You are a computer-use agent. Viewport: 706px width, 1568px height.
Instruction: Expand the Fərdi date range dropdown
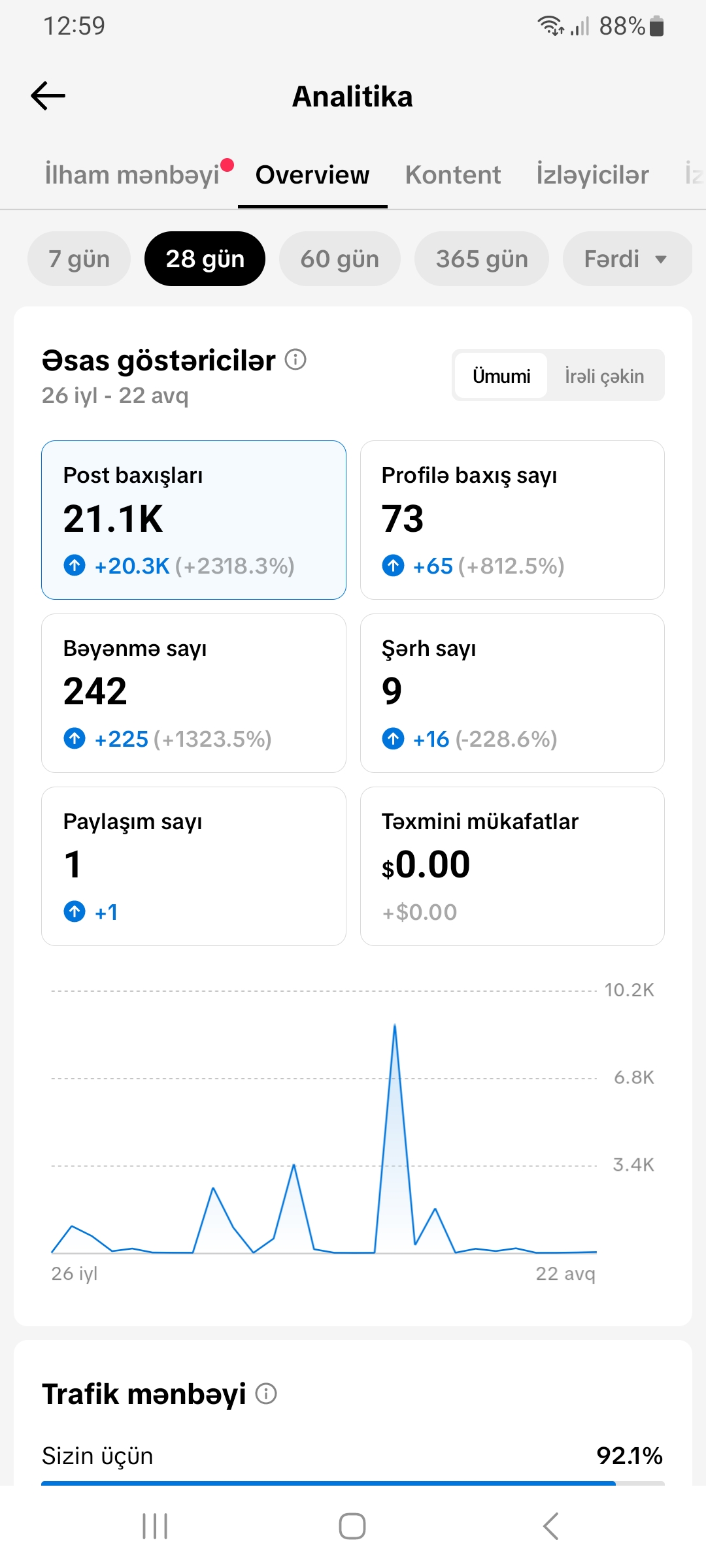click(x=627, y=259)
